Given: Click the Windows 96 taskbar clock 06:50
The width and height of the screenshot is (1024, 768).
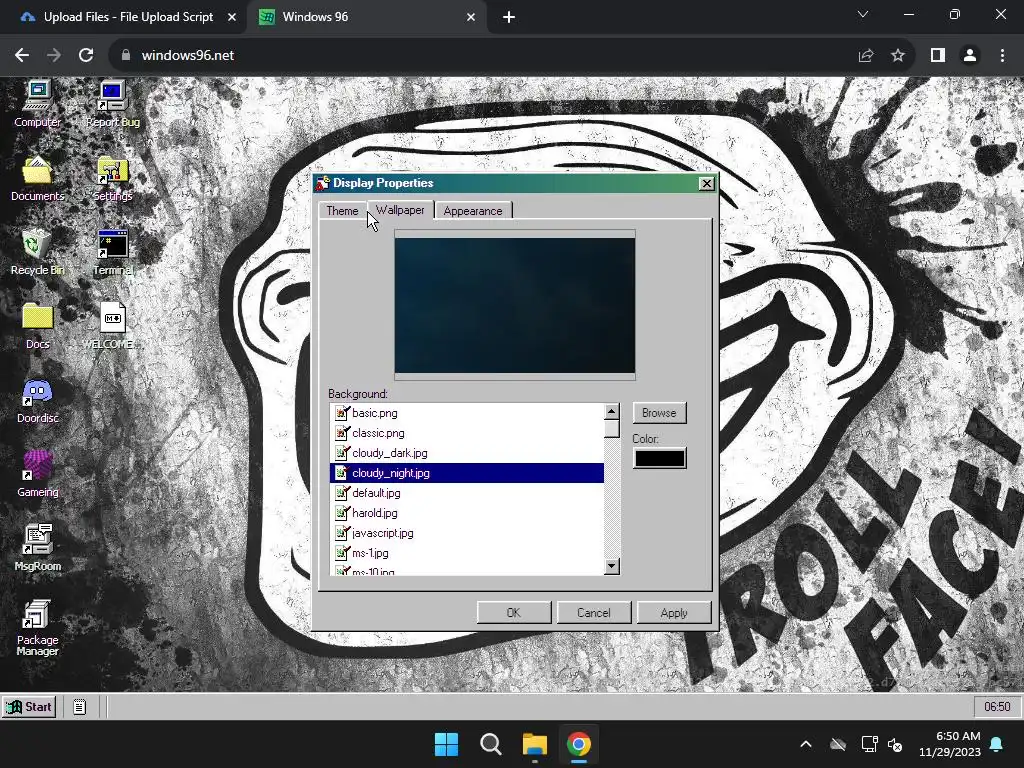Looking at the screenshot, I should (997, 707).
